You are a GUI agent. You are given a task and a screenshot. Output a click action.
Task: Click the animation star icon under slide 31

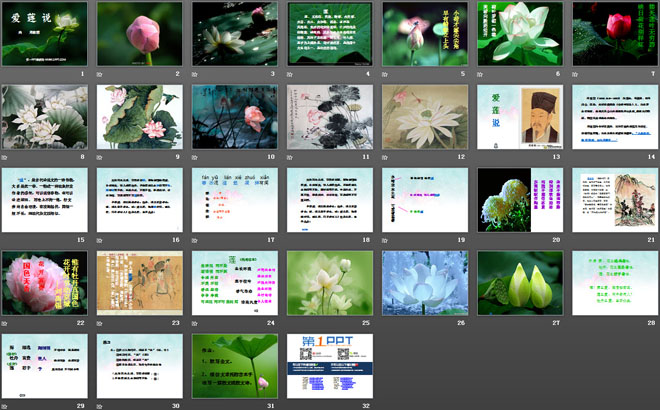[195, 406]
